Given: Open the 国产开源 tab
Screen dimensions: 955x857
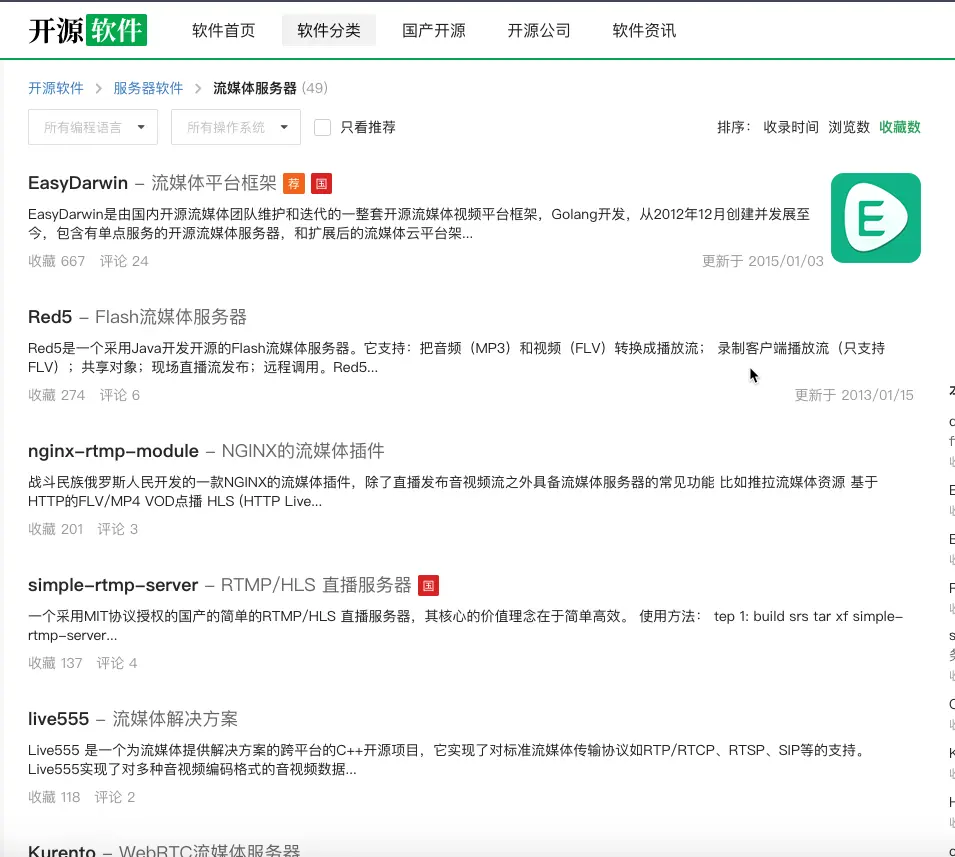Looking at the screenshot, I should click(434, 30).
